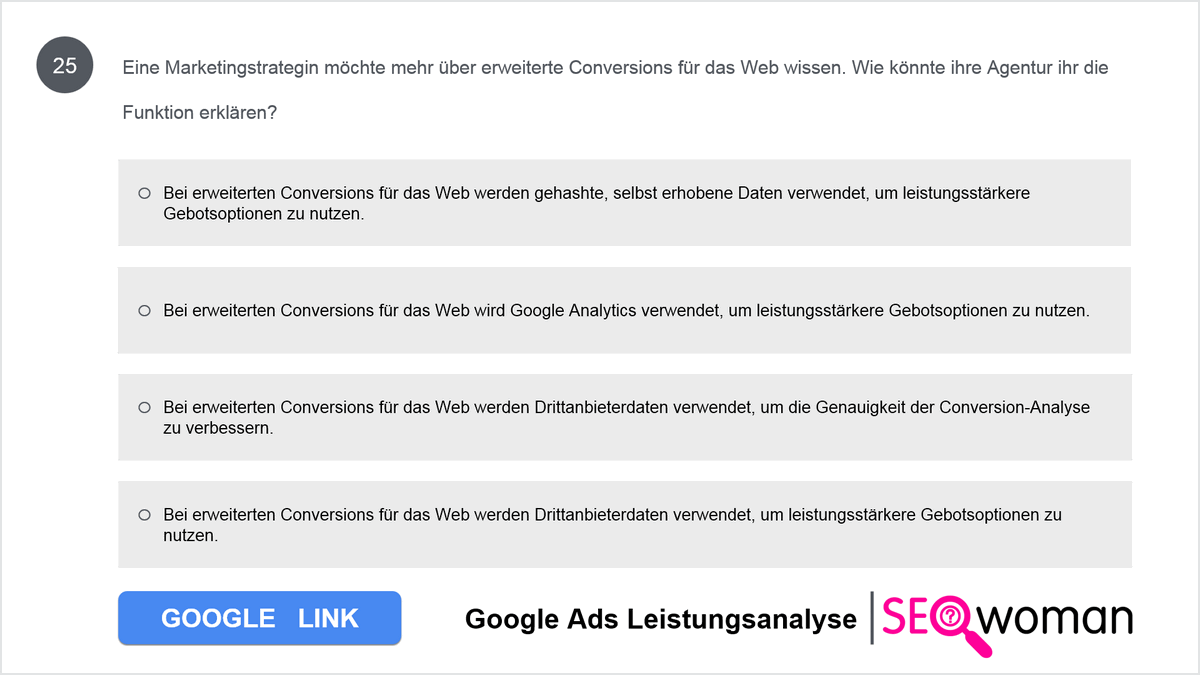Click the 'Google Ads Leistungsanalyse' heading
Image resolution: width=1200 pixels, height=675 pixels.
tap(661, 620)
